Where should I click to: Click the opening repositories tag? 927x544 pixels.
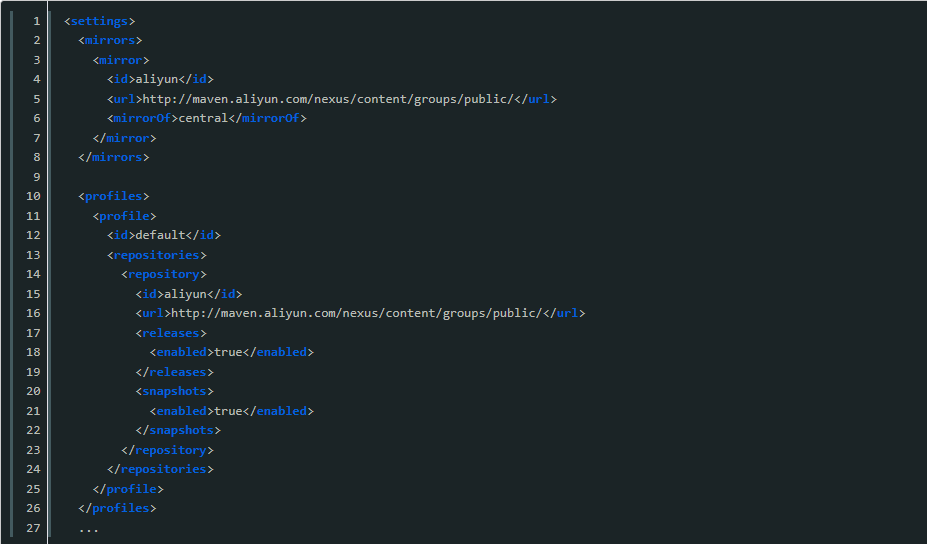tap(157, 255)
